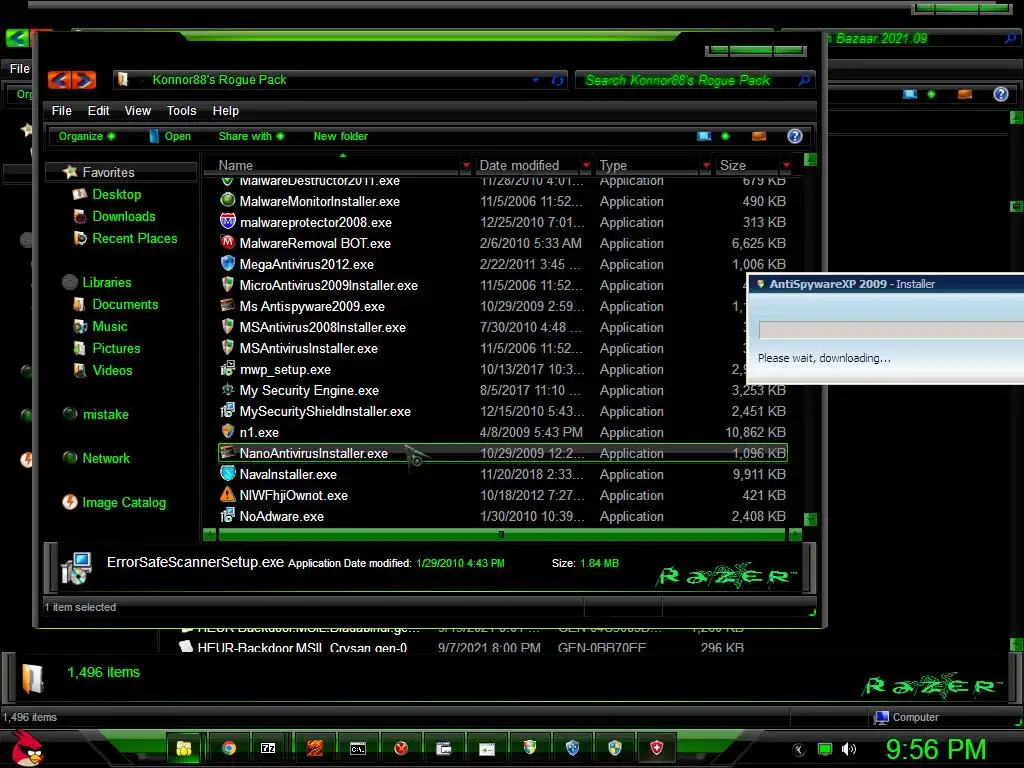Click the red shield taskbar icon

(656, 748)
